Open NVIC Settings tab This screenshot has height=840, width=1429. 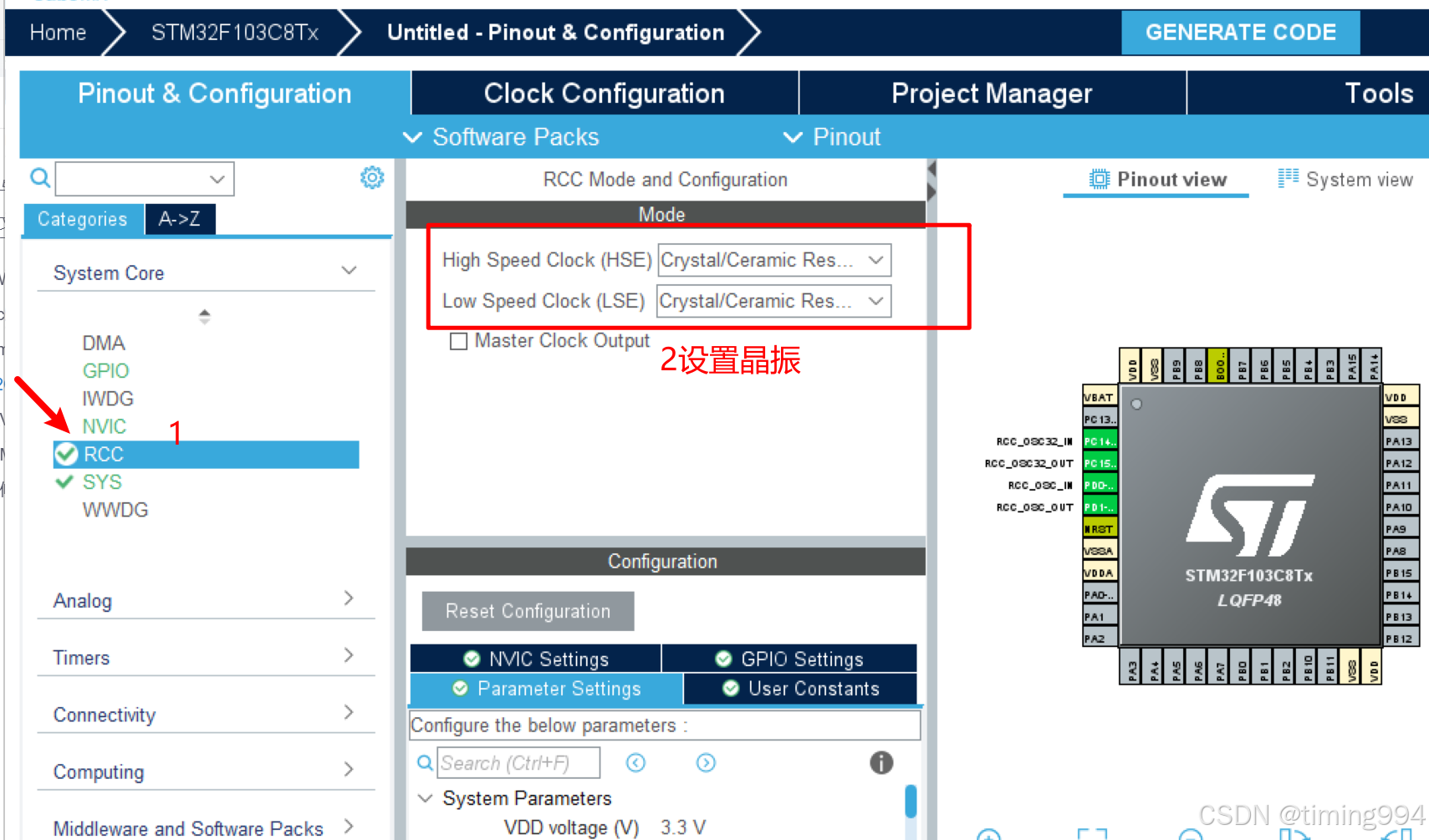536,659
